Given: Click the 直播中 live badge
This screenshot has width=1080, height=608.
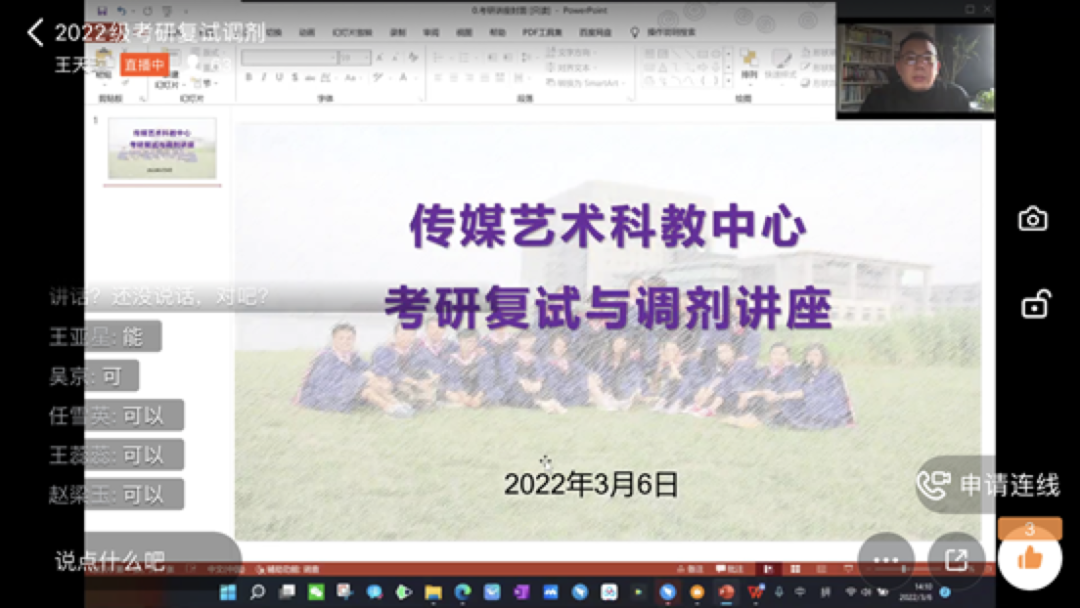Looking at the screenshot, I should [x=145, y=65].
